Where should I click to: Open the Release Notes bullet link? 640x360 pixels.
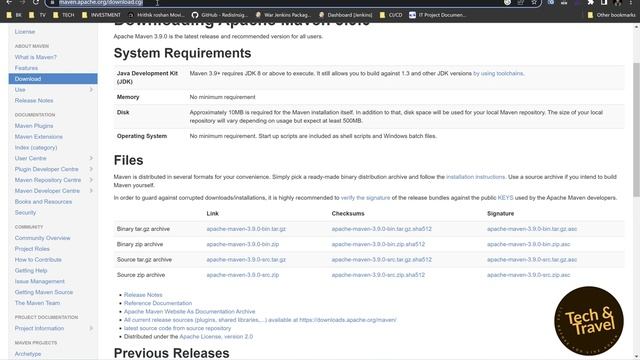[x=143, y=295]
